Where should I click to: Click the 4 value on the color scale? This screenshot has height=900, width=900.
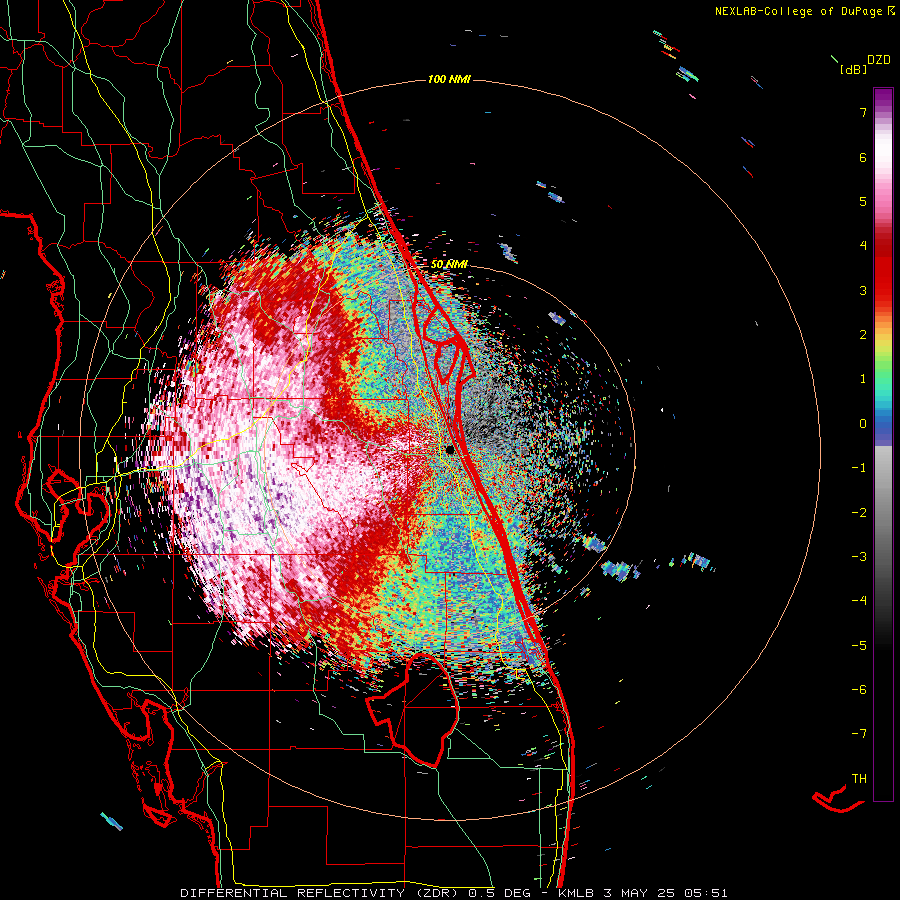click(863, 246)
